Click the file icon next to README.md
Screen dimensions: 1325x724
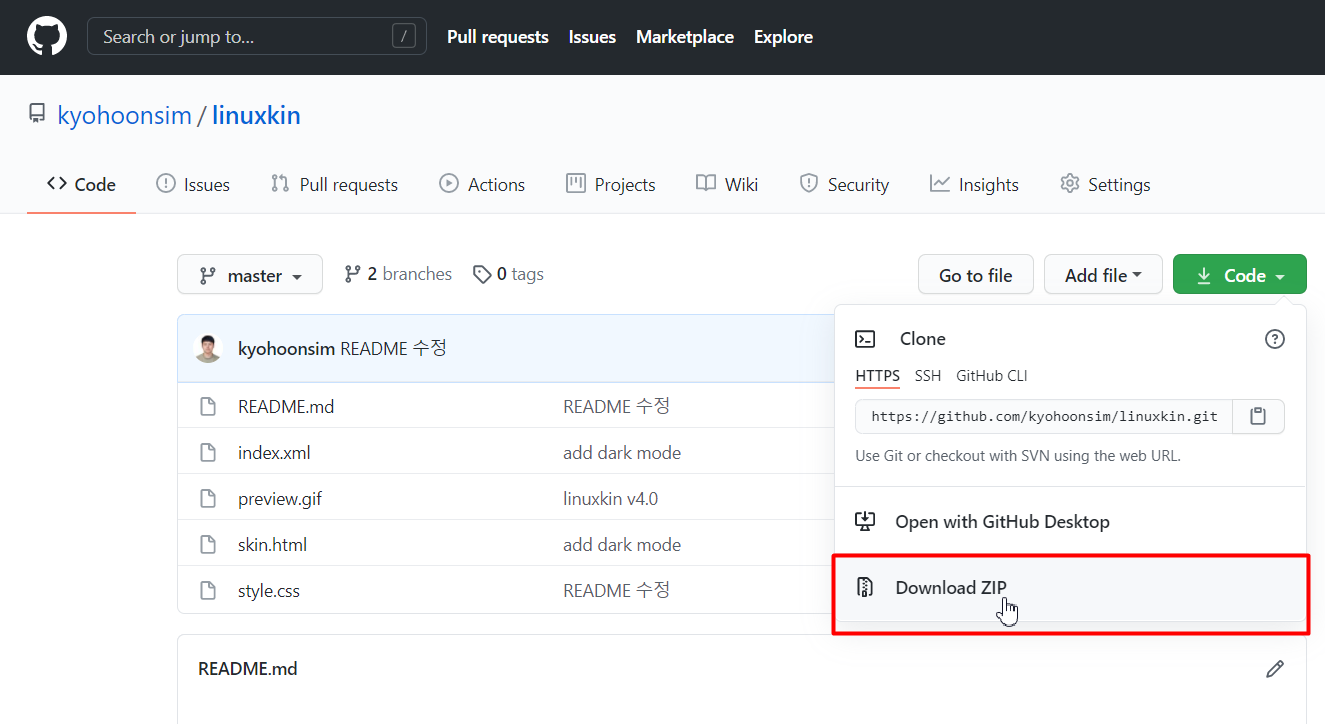[x=208, y=407]
